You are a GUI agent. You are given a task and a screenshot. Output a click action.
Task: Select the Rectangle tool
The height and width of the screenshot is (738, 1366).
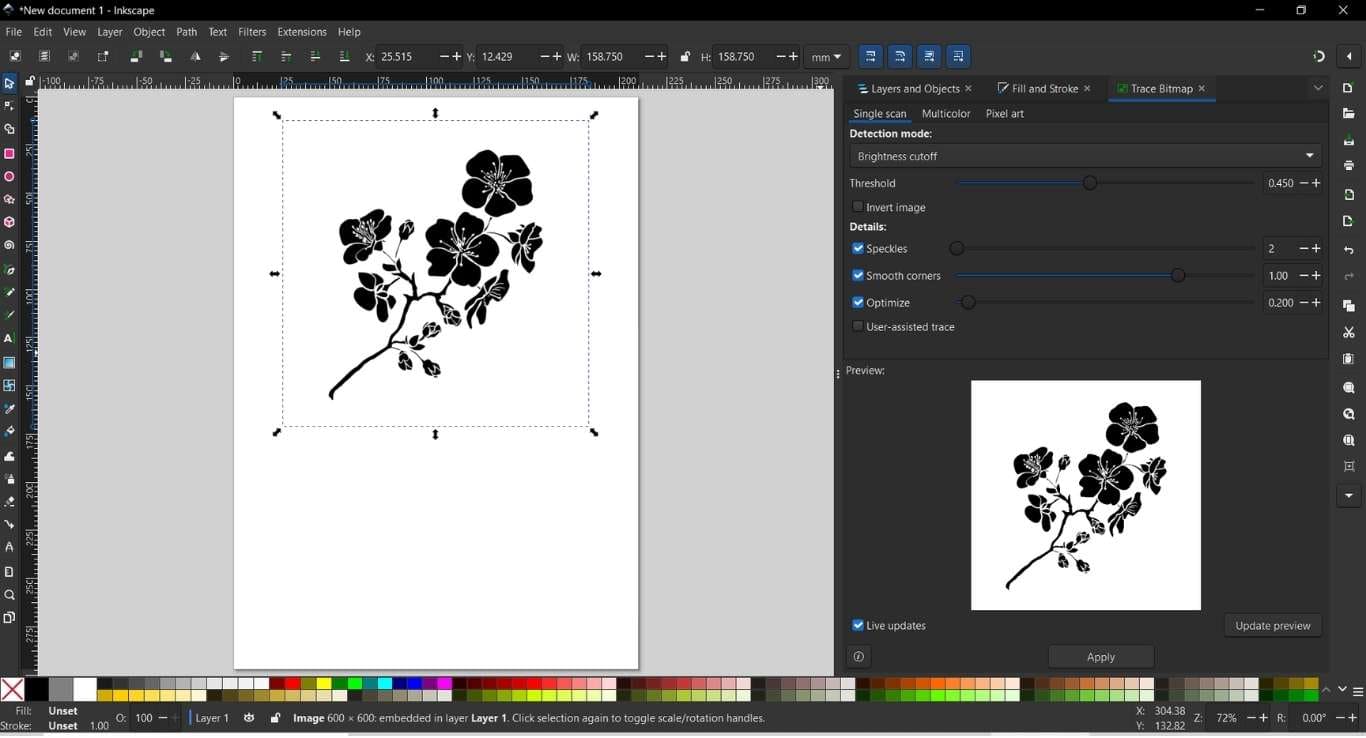[9, 154]
